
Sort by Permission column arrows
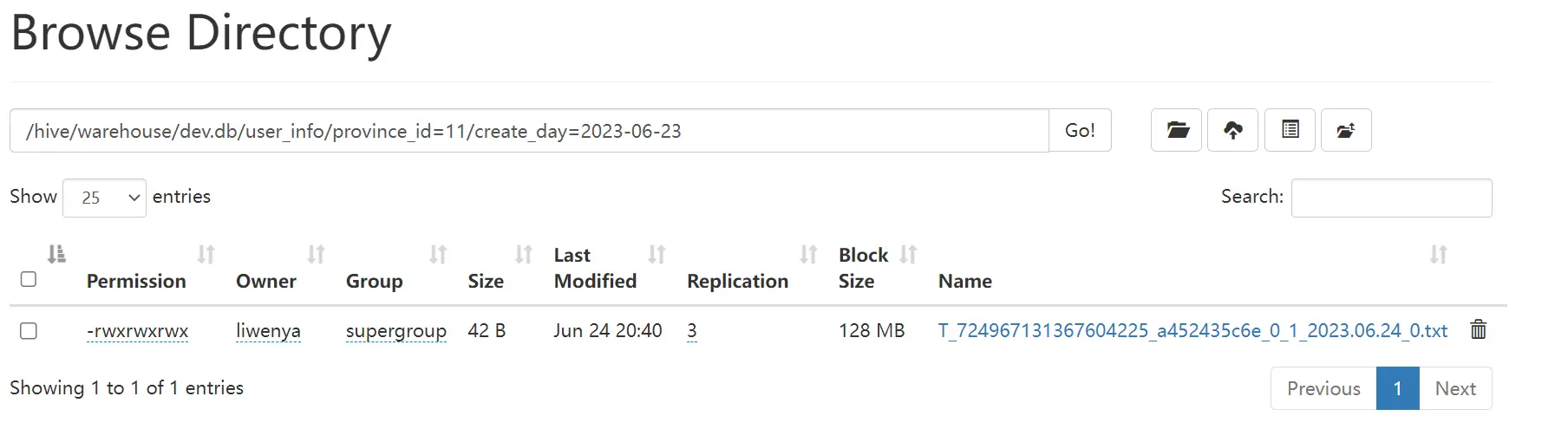coord(206,254)
